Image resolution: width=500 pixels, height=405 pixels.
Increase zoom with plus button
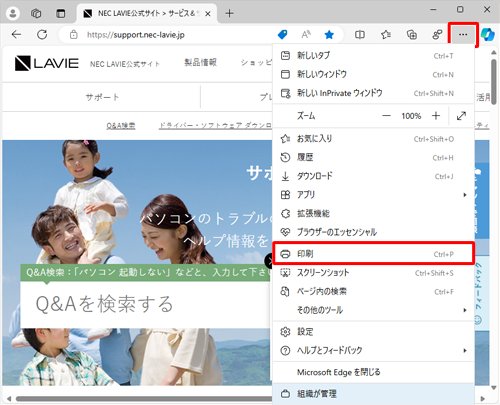(x=436, y=116)
